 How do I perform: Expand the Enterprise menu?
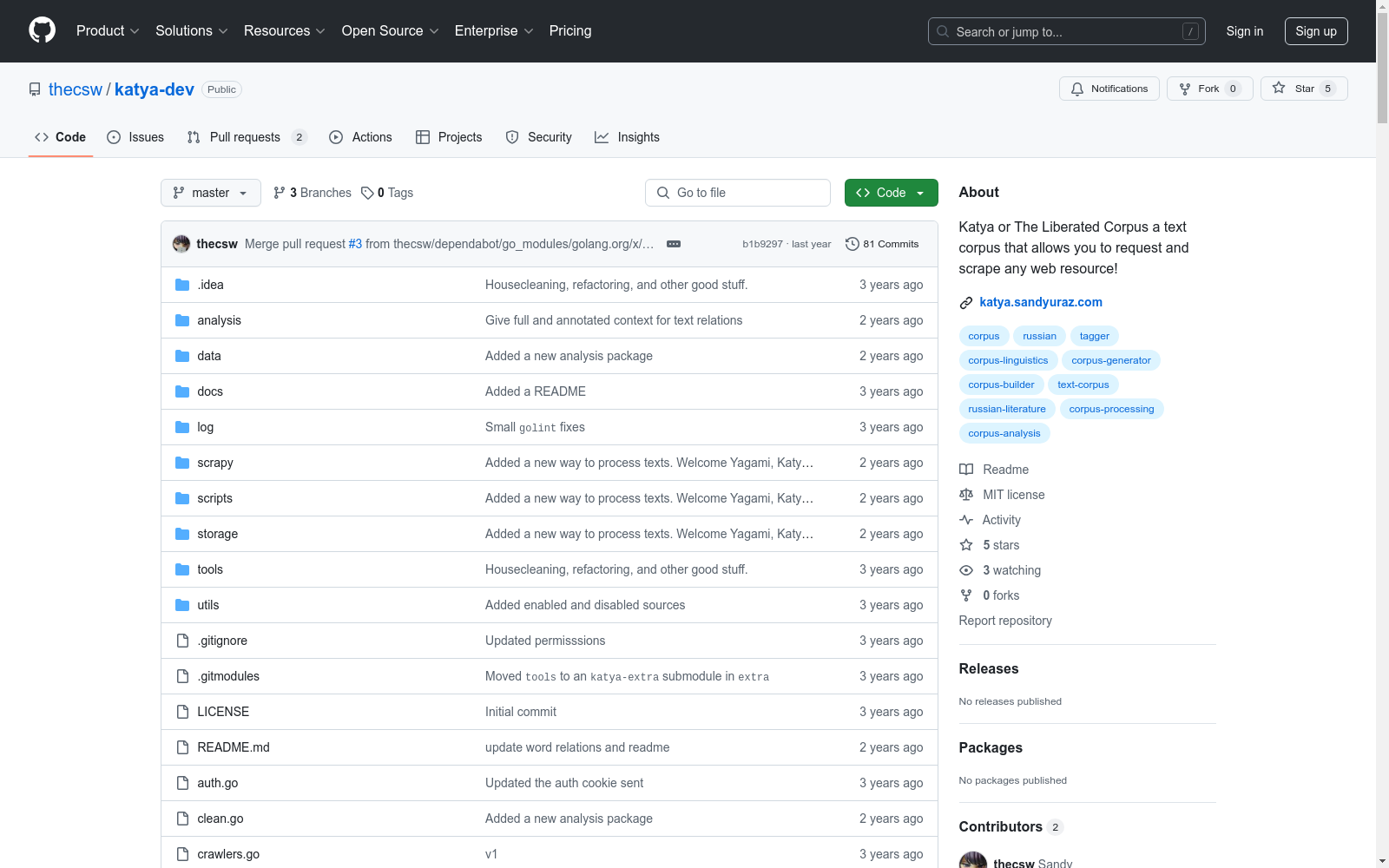click(494, 31)
